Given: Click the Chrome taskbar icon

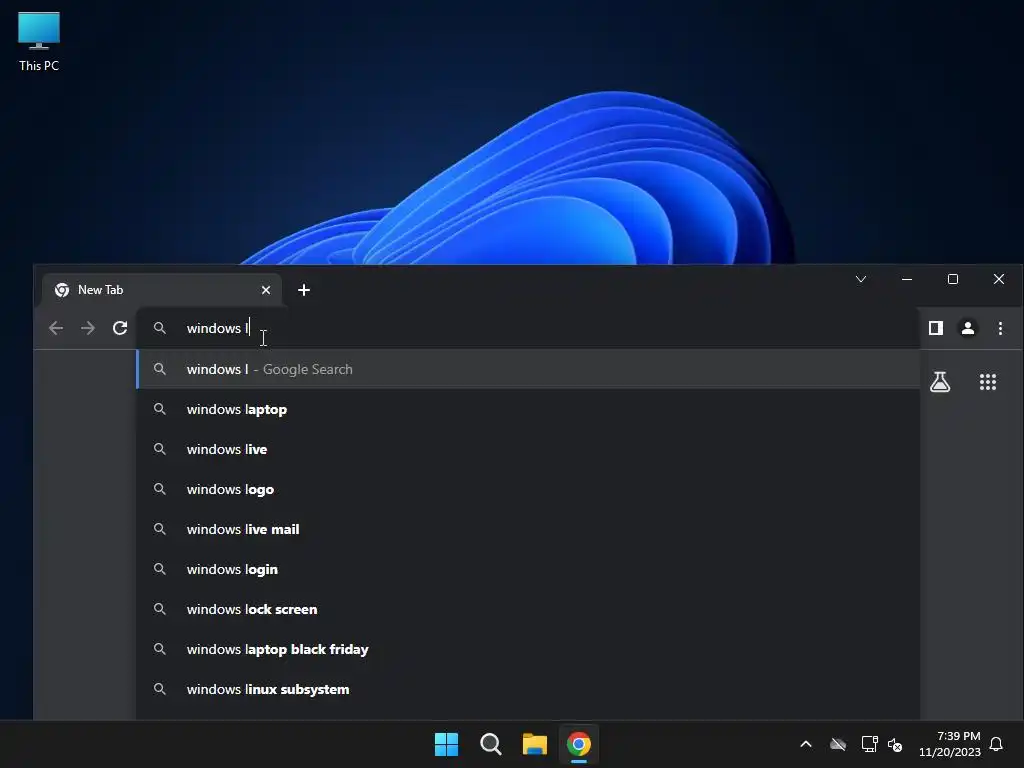Looking at the screenshot, I should [x=579, y=744].
